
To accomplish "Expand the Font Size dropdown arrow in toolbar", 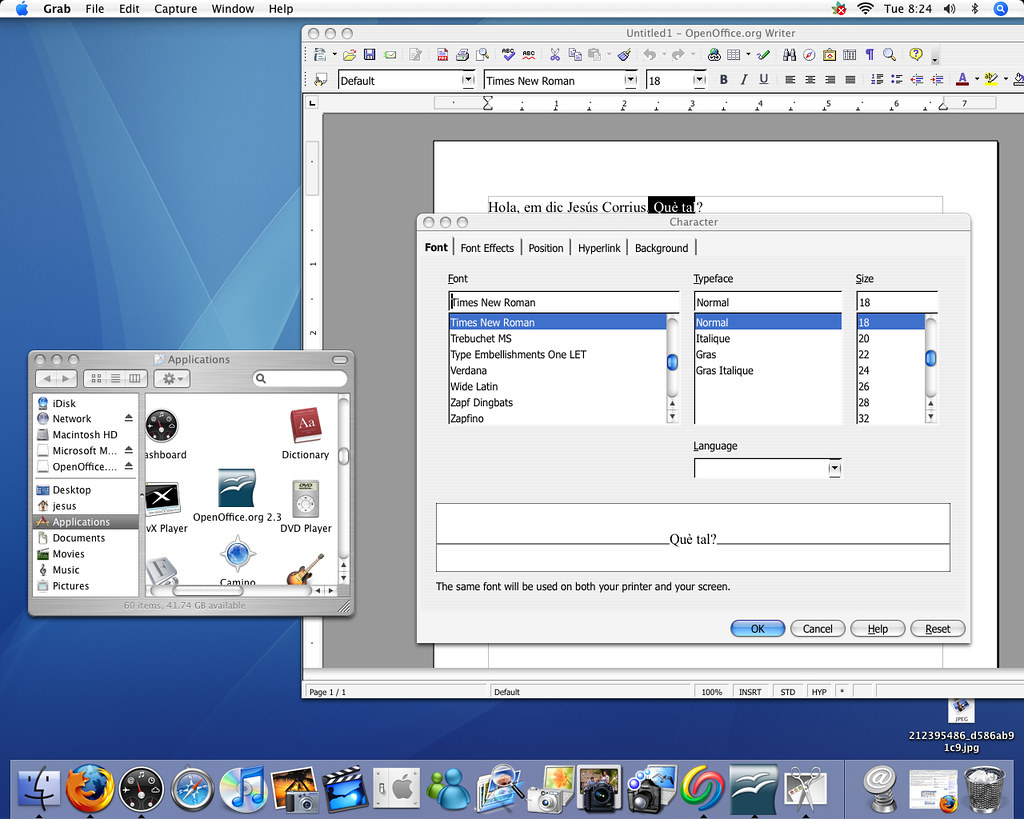I will (699, 80).
